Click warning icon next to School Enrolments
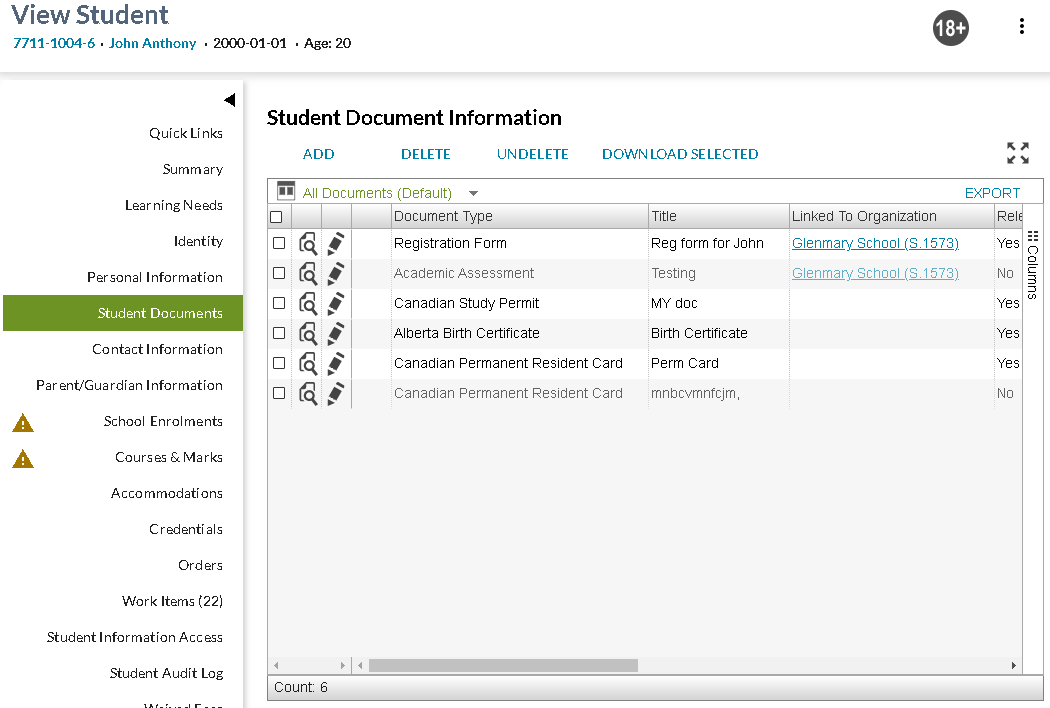1050x708 pixels. (x=23, y=423)
